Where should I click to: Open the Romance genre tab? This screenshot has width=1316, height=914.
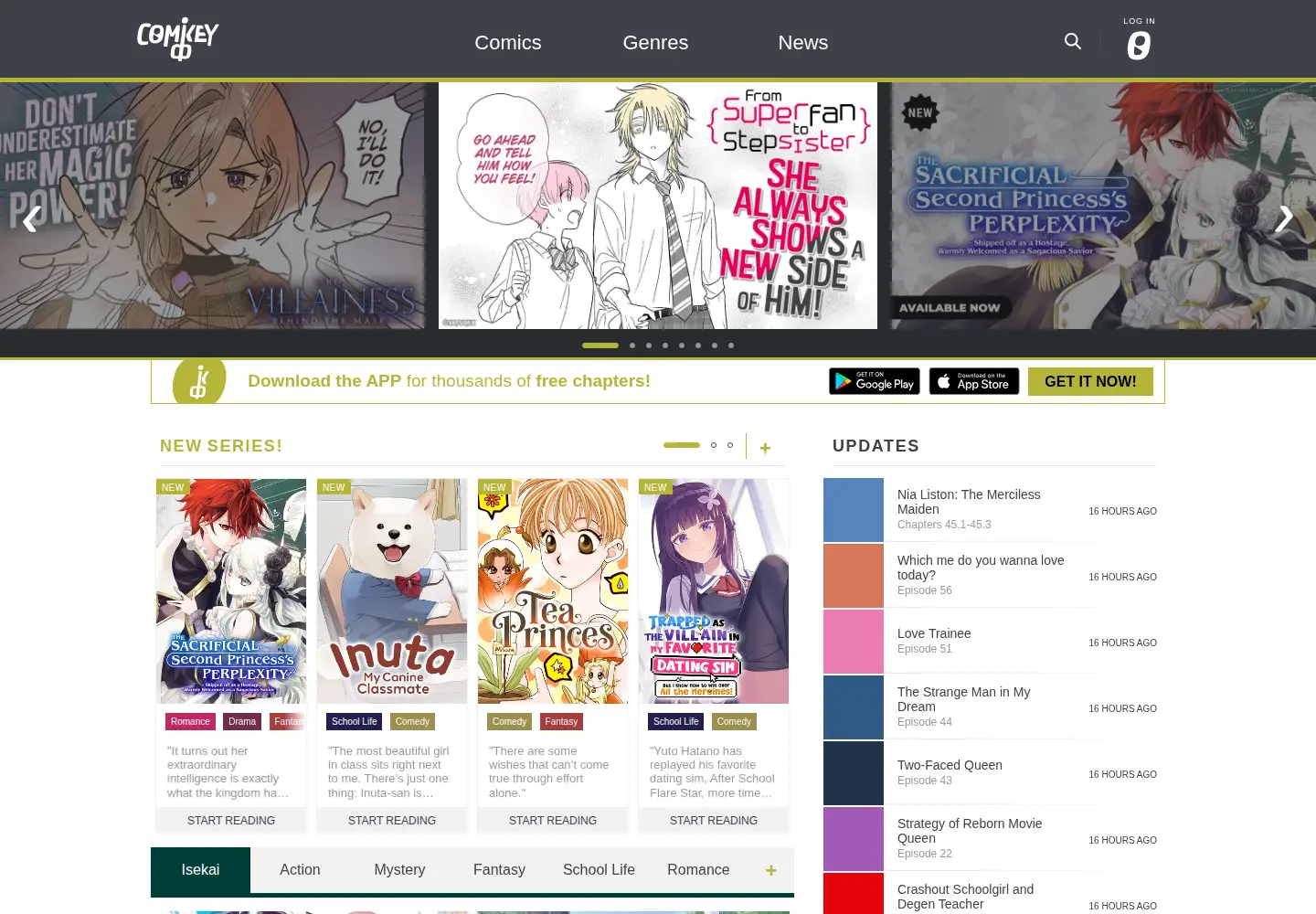(x=698, y=870)
